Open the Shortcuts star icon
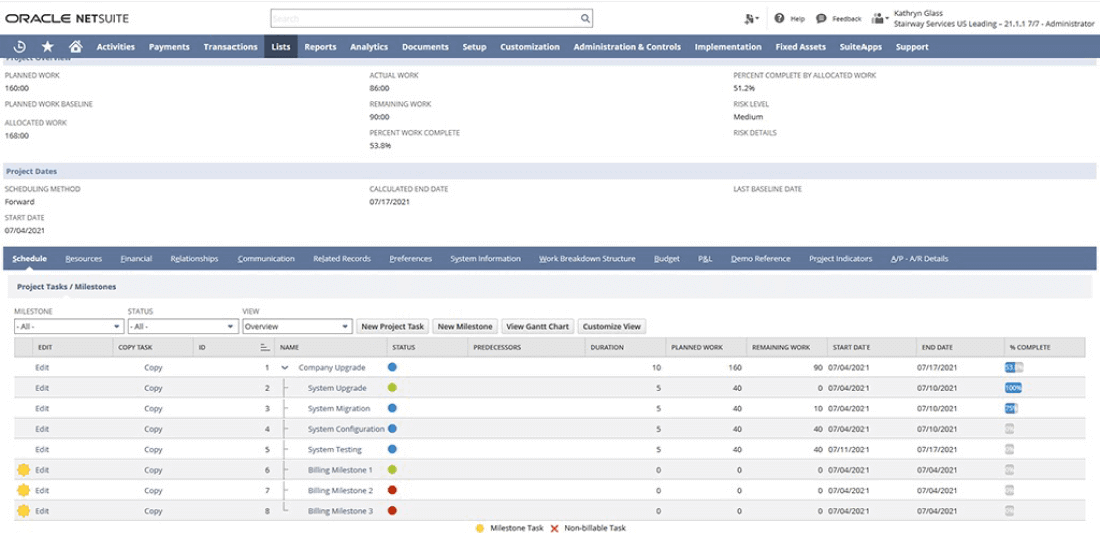 click(x=48, y=47)
